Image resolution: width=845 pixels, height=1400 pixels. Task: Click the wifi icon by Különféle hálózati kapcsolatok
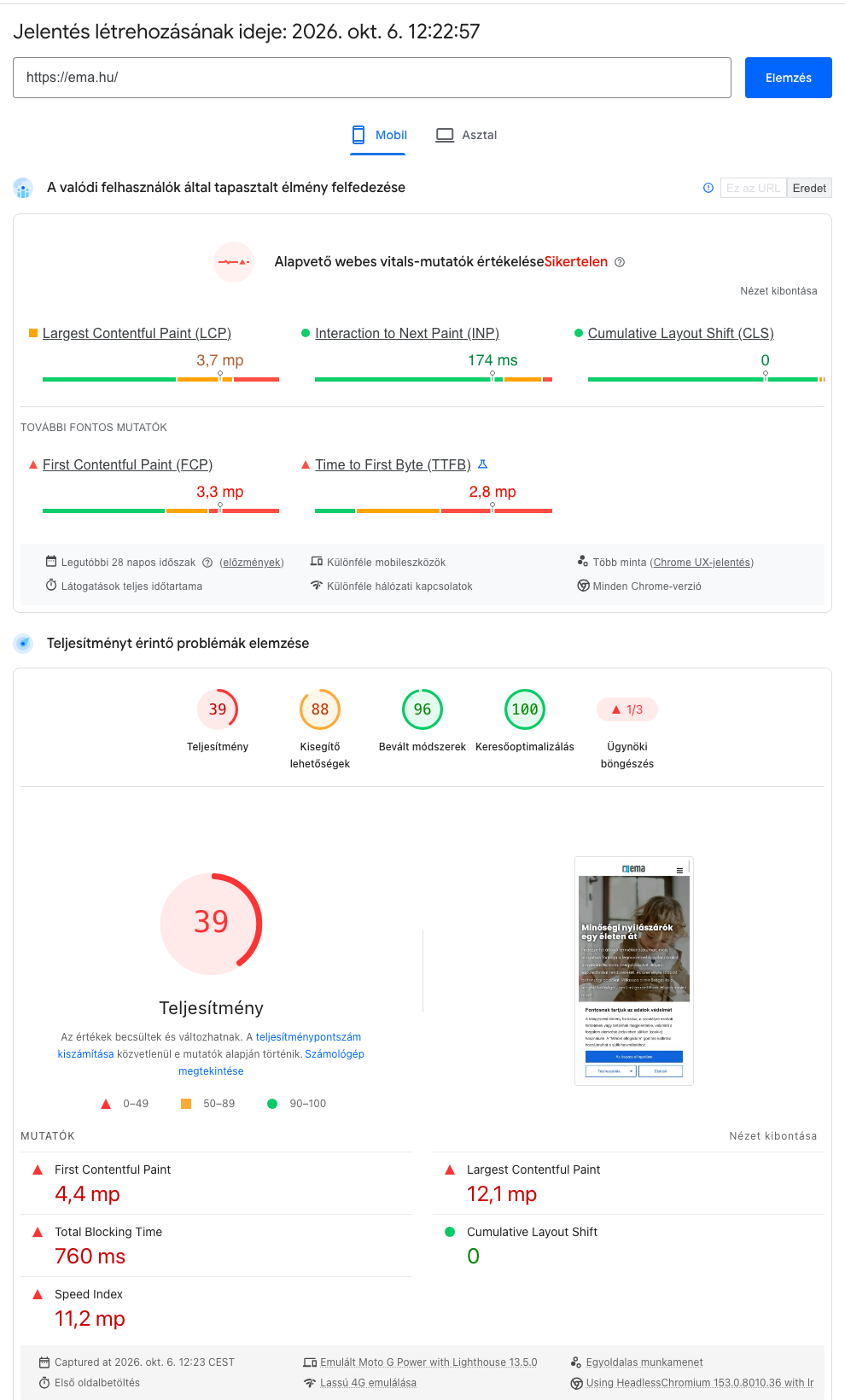pyautogui.click(x=317, y=586)
